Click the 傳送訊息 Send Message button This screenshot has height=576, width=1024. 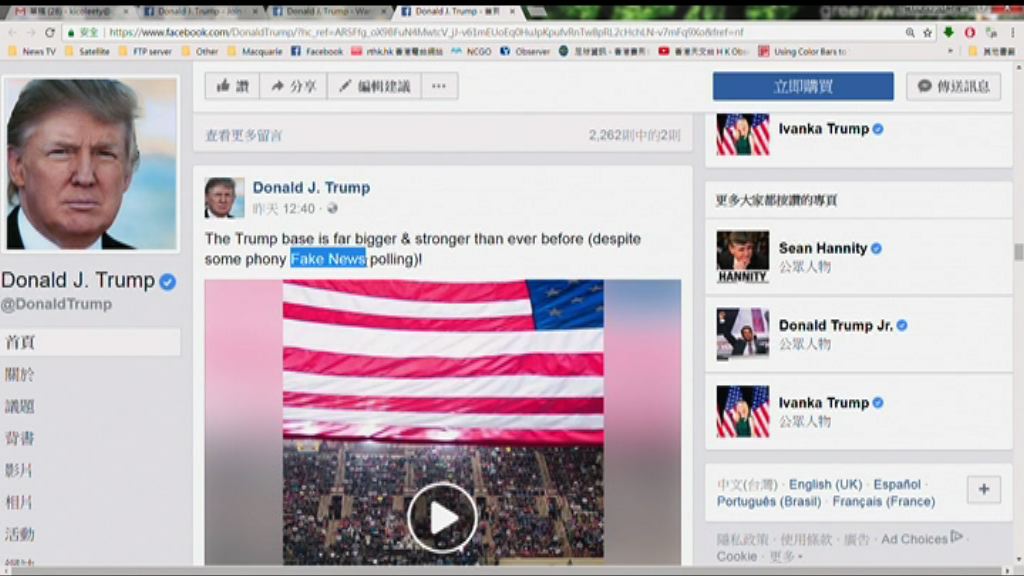[953, 86]
